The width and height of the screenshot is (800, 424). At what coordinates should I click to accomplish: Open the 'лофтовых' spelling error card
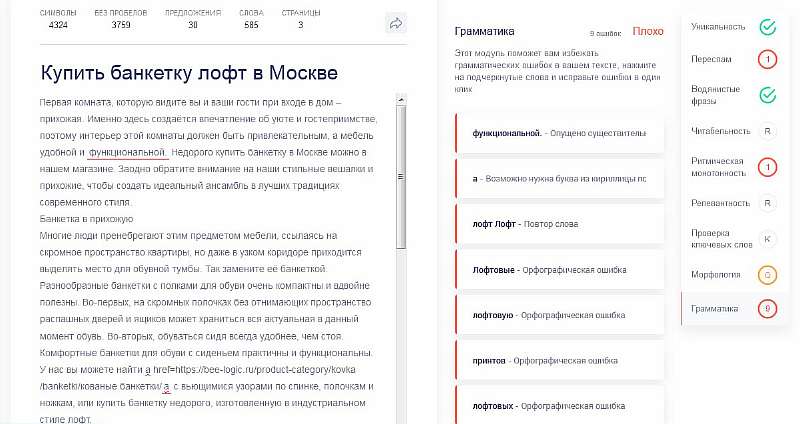tap(560, 406)
